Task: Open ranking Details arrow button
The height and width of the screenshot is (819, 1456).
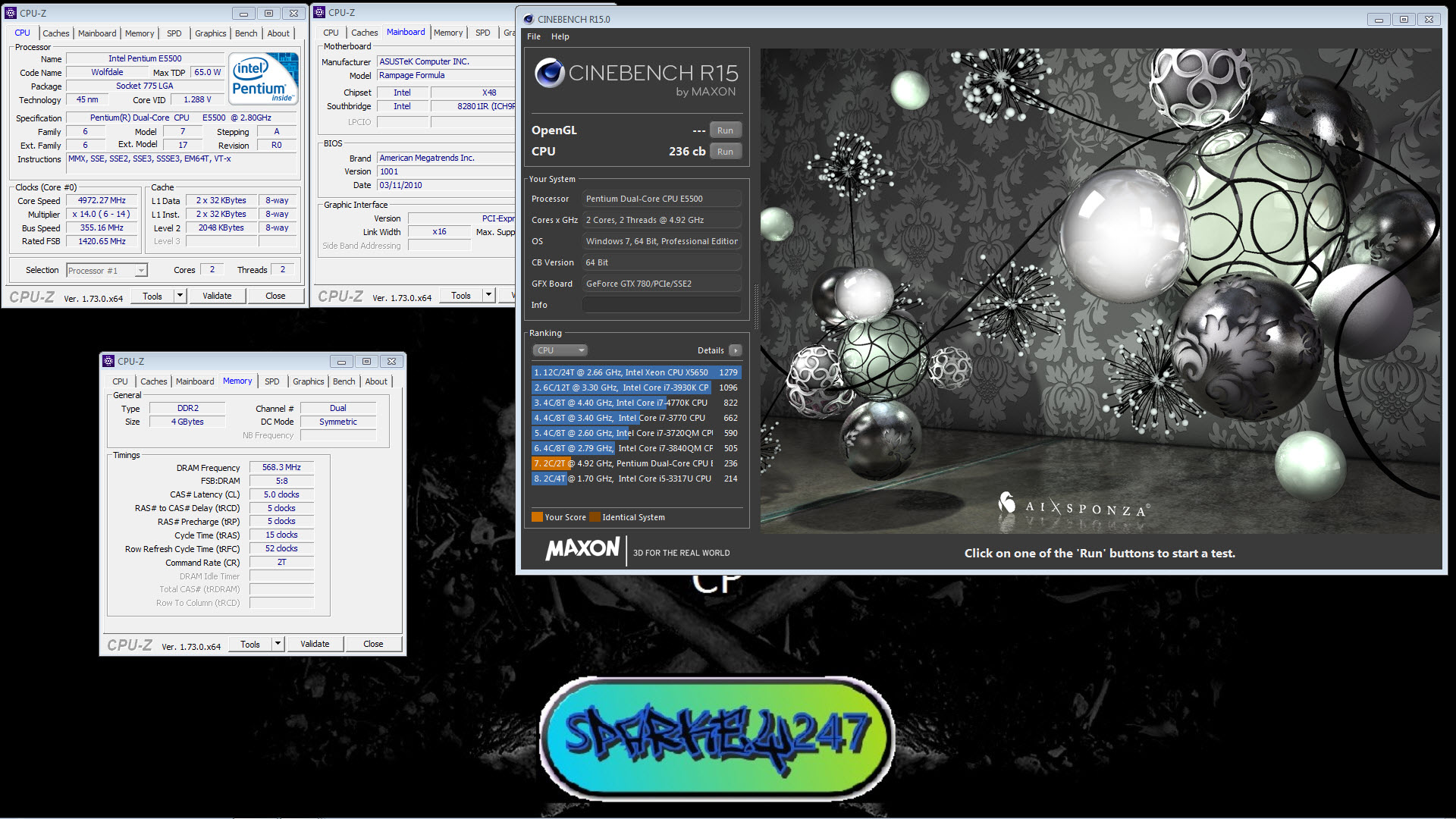Action: tap(735, 350)
